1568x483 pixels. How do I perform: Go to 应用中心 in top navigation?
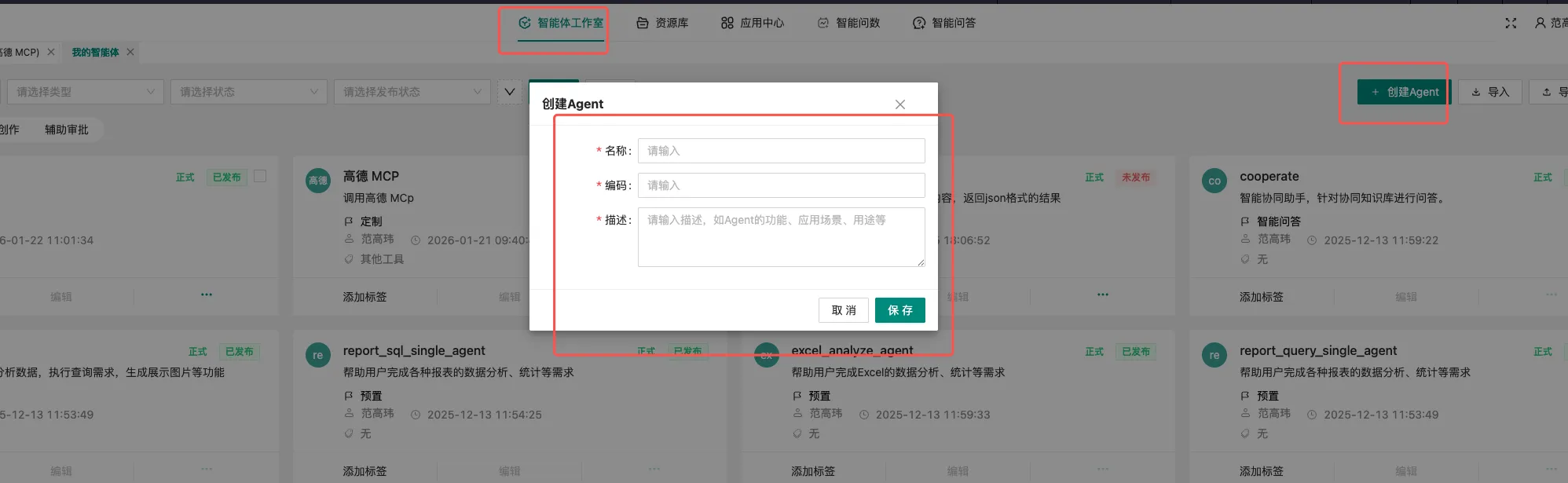(753, 24)
